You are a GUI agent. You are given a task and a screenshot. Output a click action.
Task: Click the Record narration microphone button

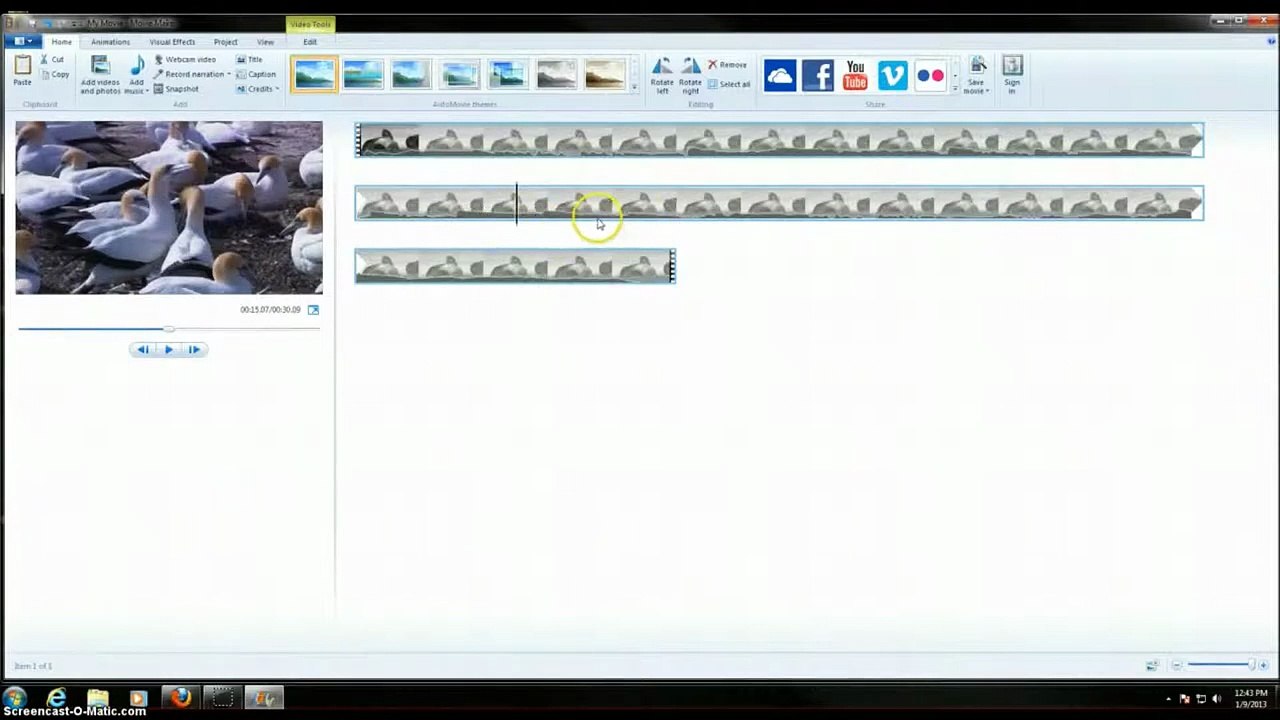[x=188, y=74]
